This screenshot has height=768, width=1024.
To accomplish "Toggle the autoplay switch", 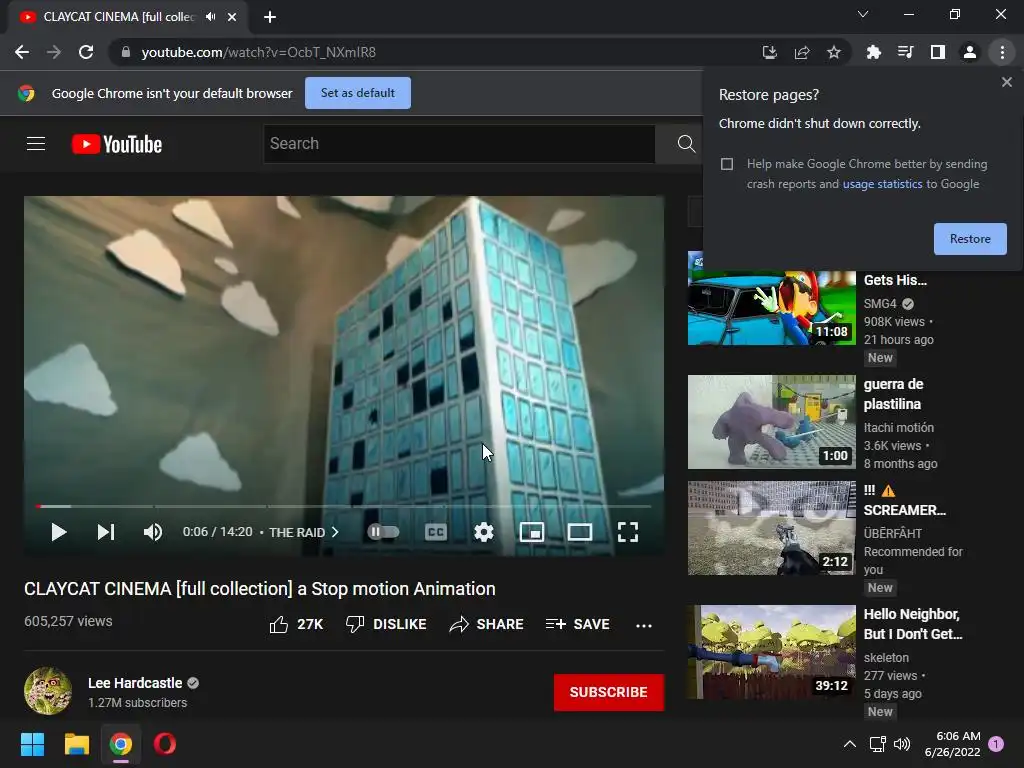I will point(383,532).
